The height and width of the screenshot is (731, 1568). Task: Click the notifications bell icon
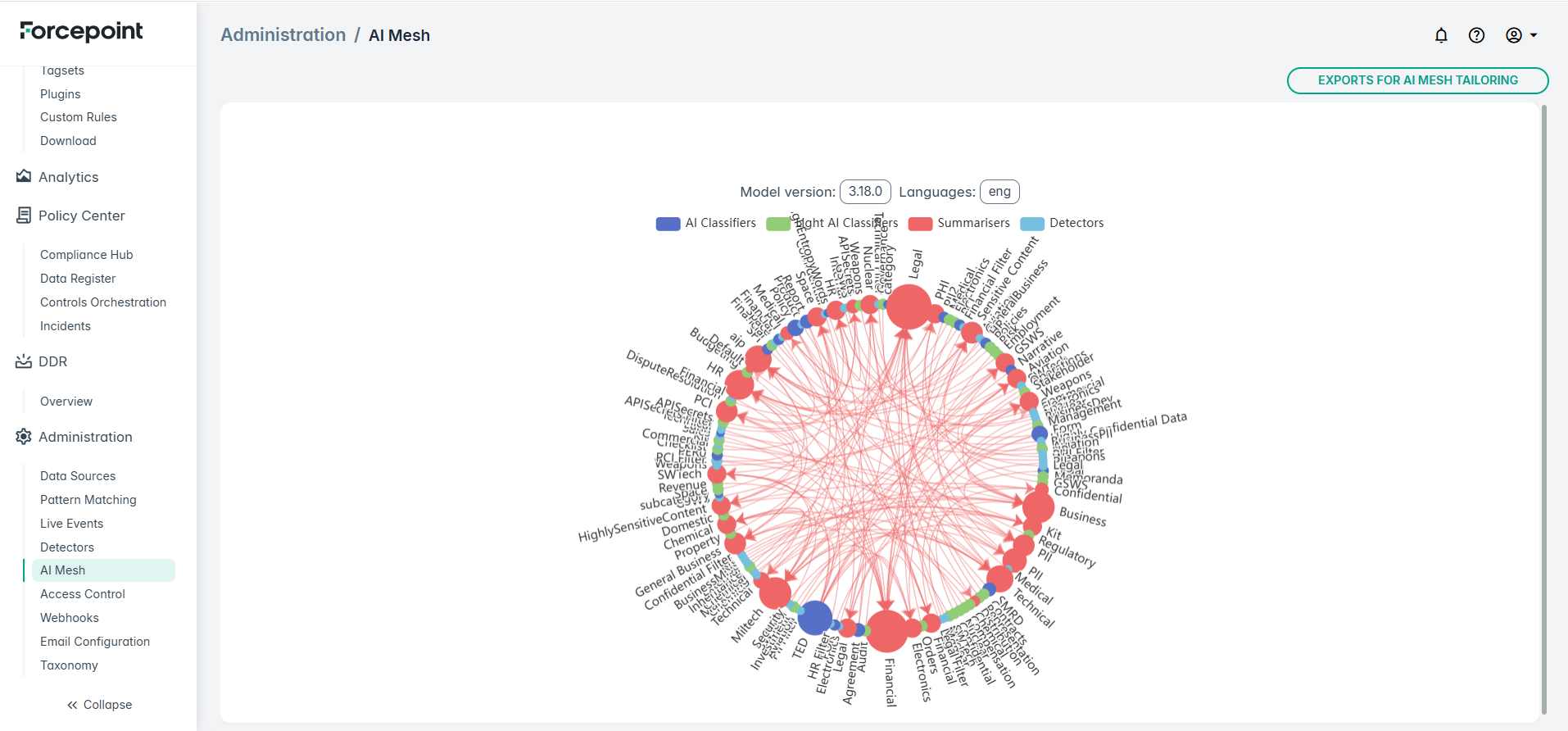[1441, 35]
